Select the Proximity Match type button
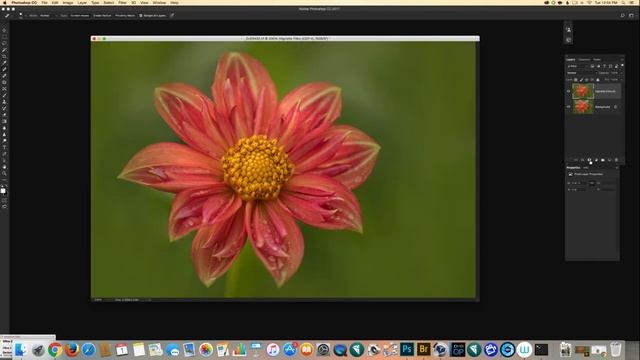The width and height of the screenshot is (640, 360). click(x=125, y=16)
